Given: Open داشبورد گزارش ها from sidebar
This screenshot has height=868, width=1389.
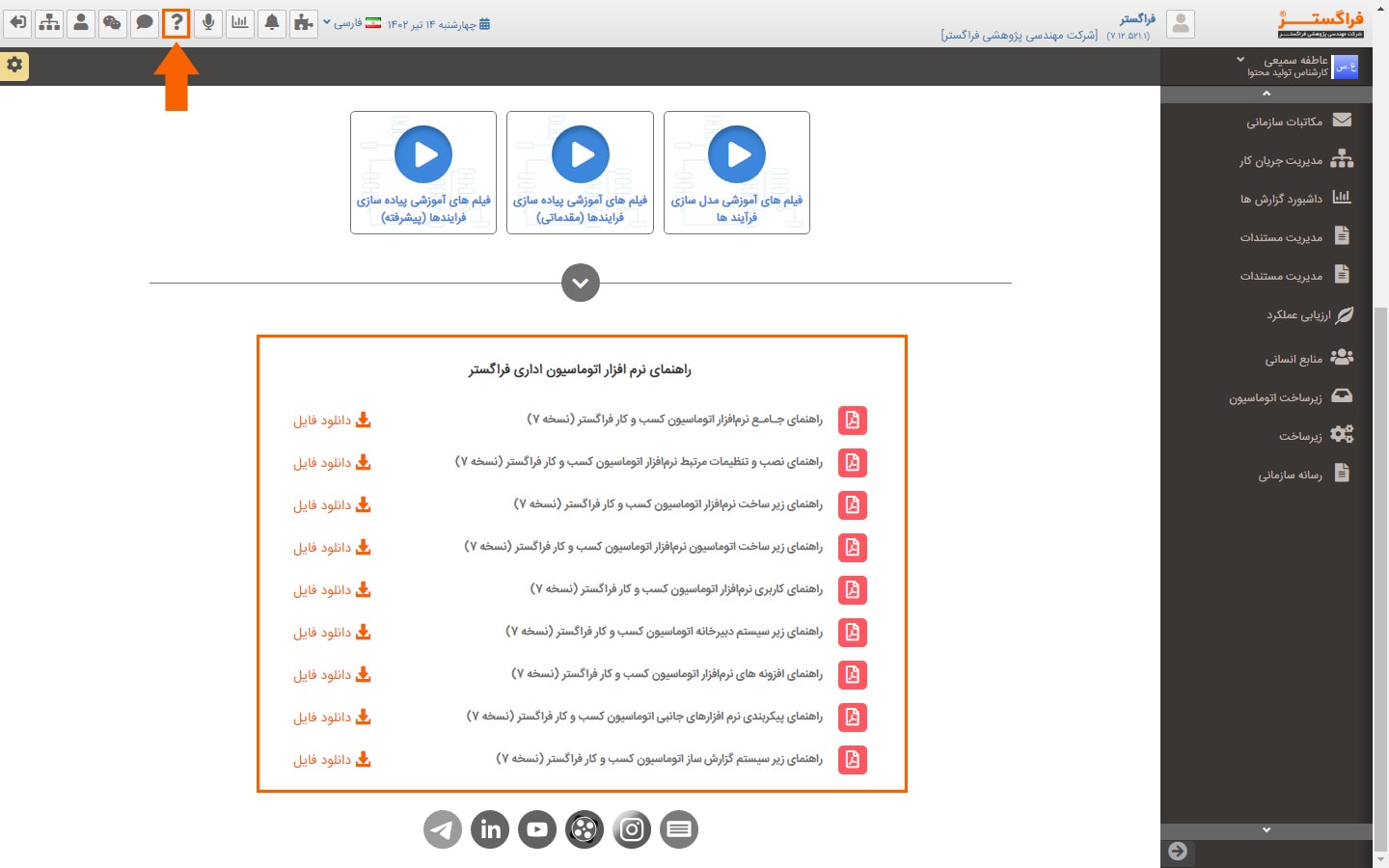Looking at the screenshot, I should [x=1293, y=197].
